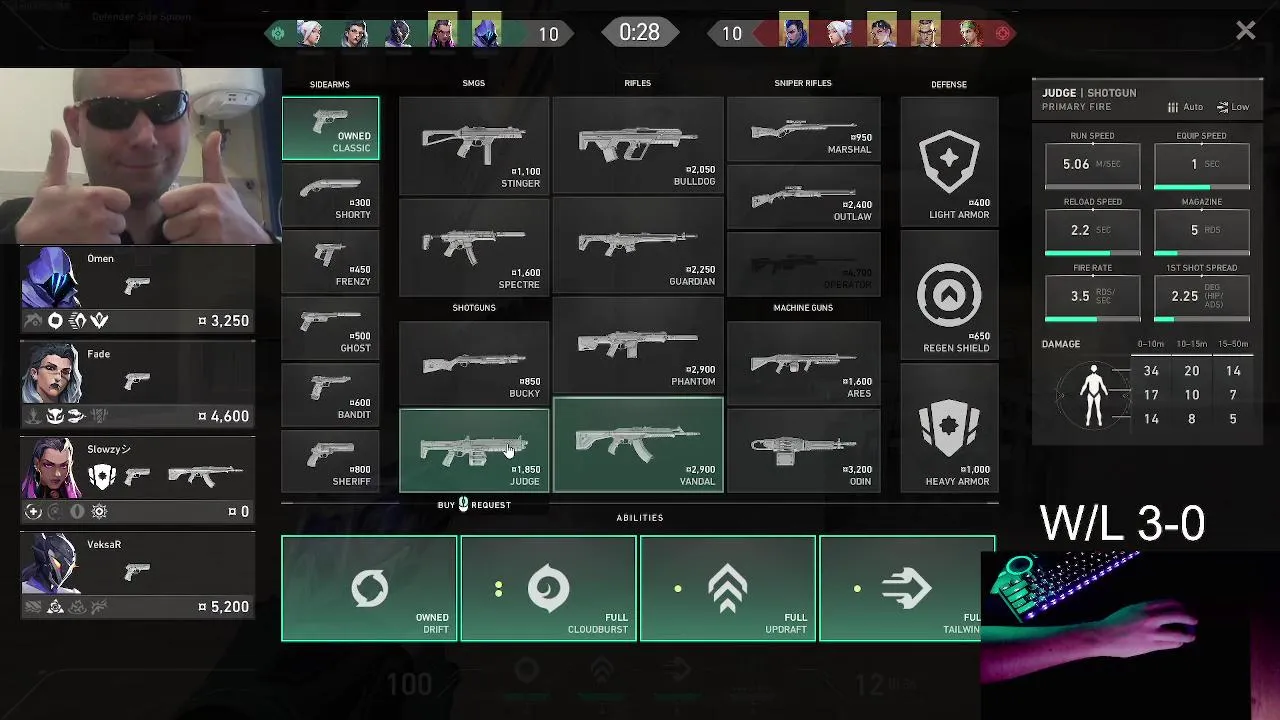1280x720 pixels.
Task: Click the round timer 0:28
Action: pos(639,32)
